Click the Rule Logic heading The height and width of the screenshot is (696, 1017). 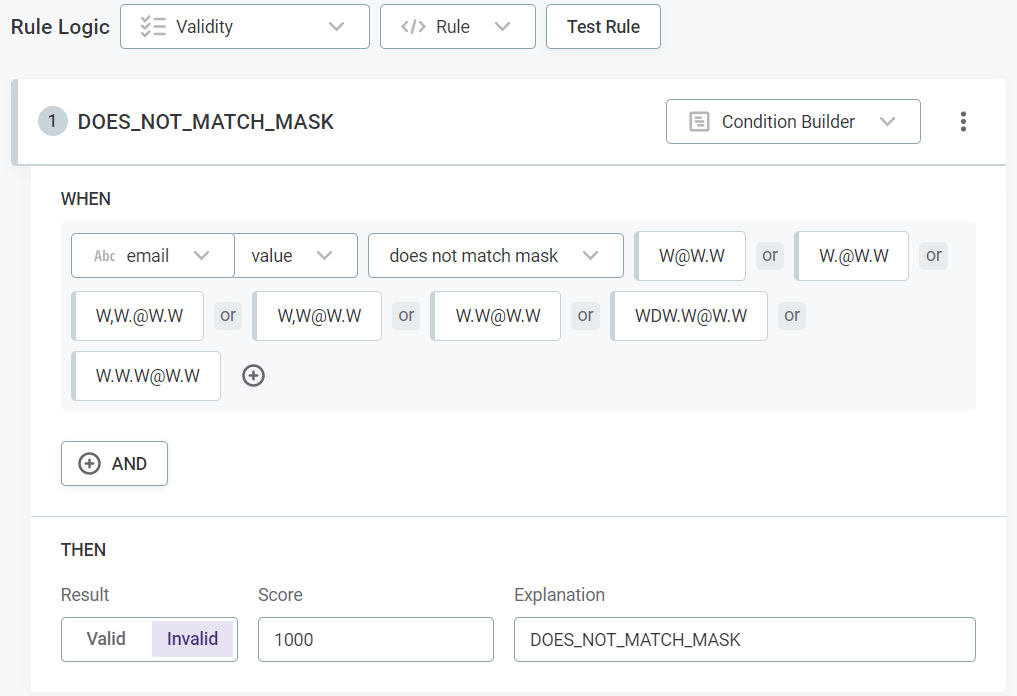tap(59, 27)
